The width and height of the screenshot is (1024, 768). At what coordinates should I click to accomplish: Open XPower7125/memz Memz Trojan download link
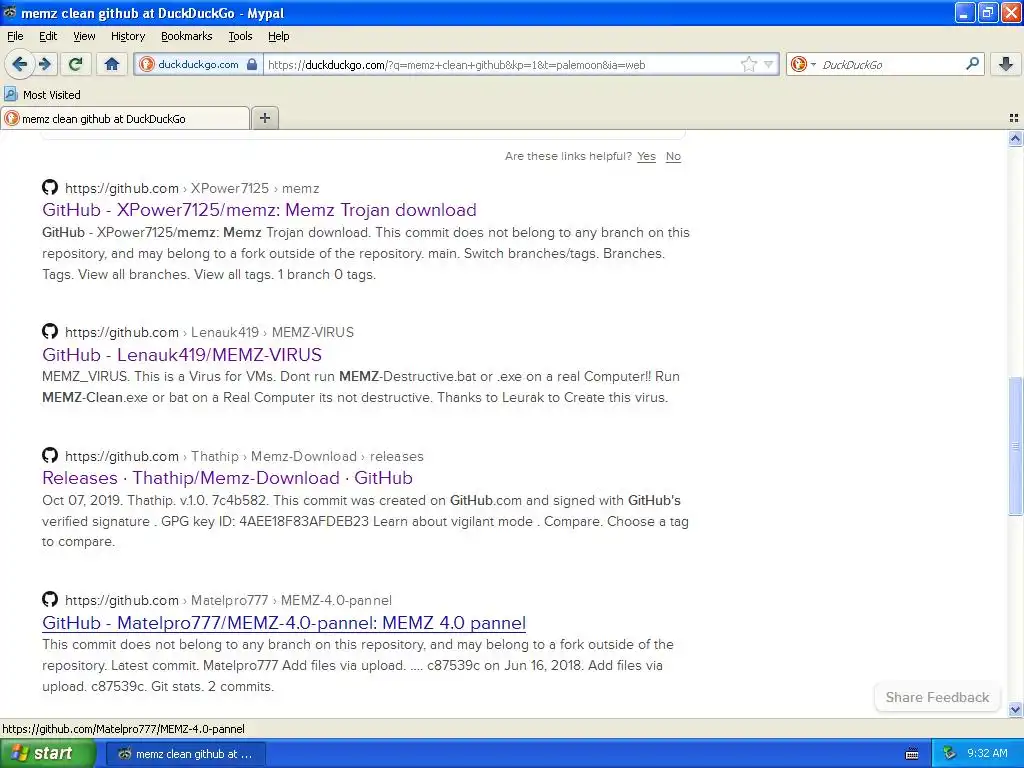pos(259,210)
